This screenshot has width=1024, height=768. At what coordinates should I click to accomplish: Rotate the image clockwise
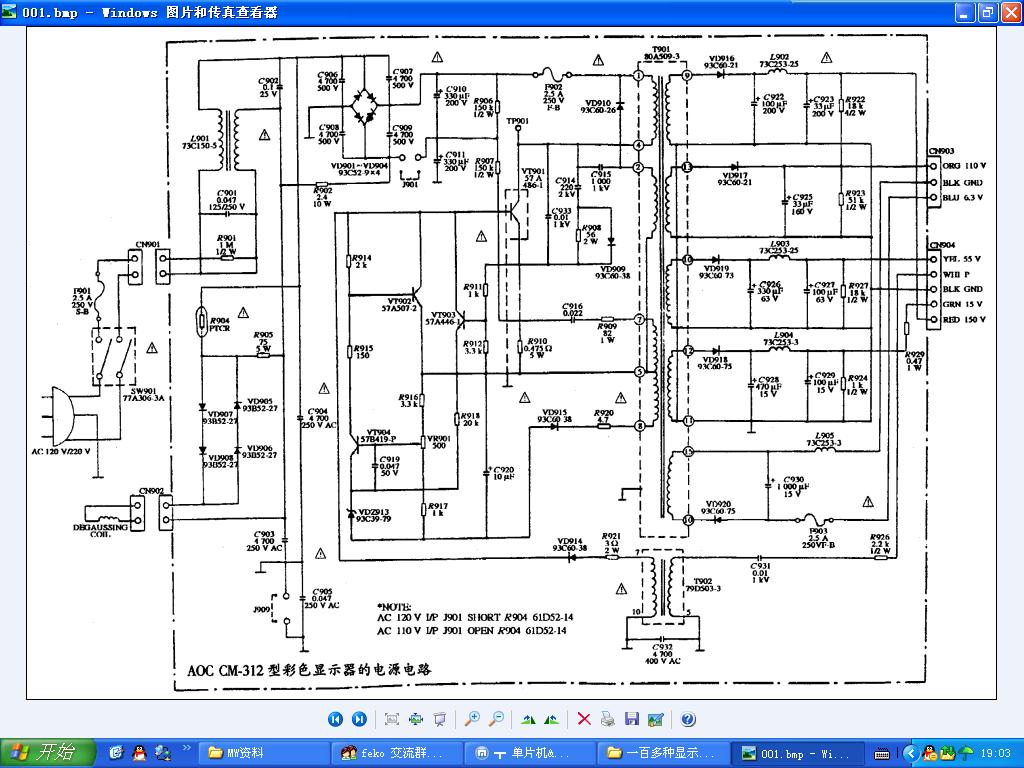click(528, 719)
